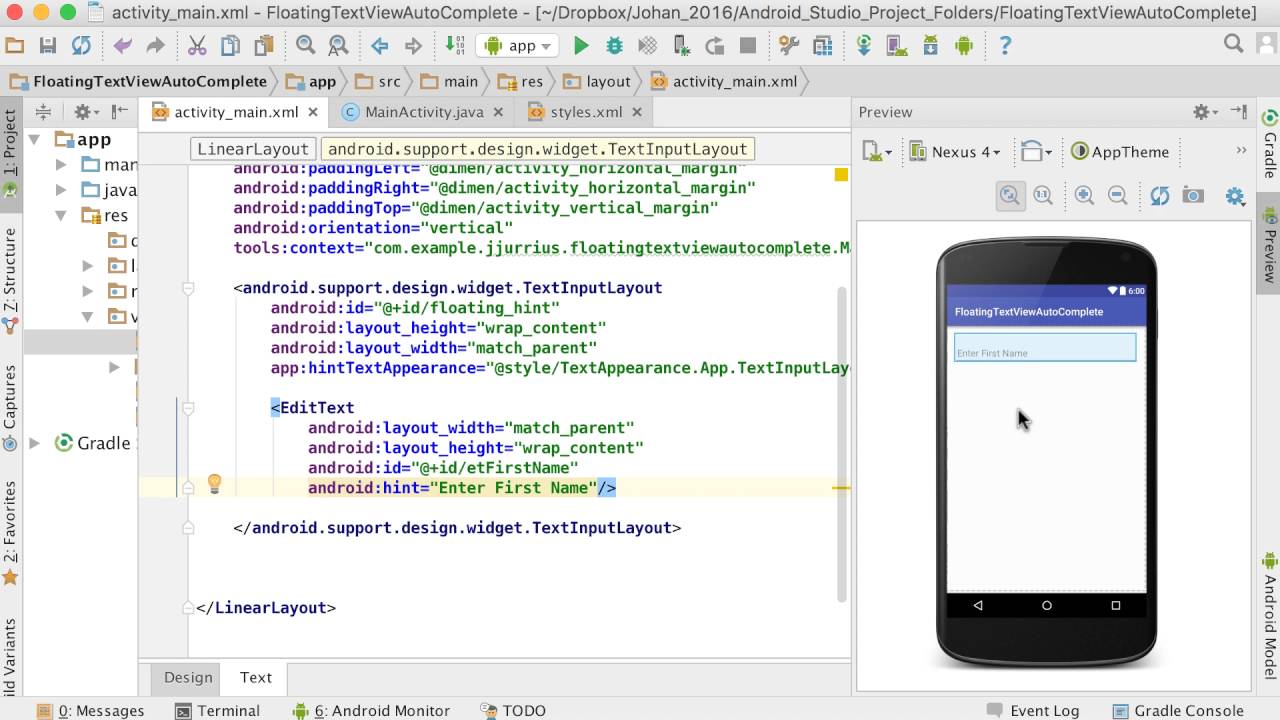Click the Find magnifier icon
The height and width of the screenshot is (720, 1280).
[x=306, y=46]
